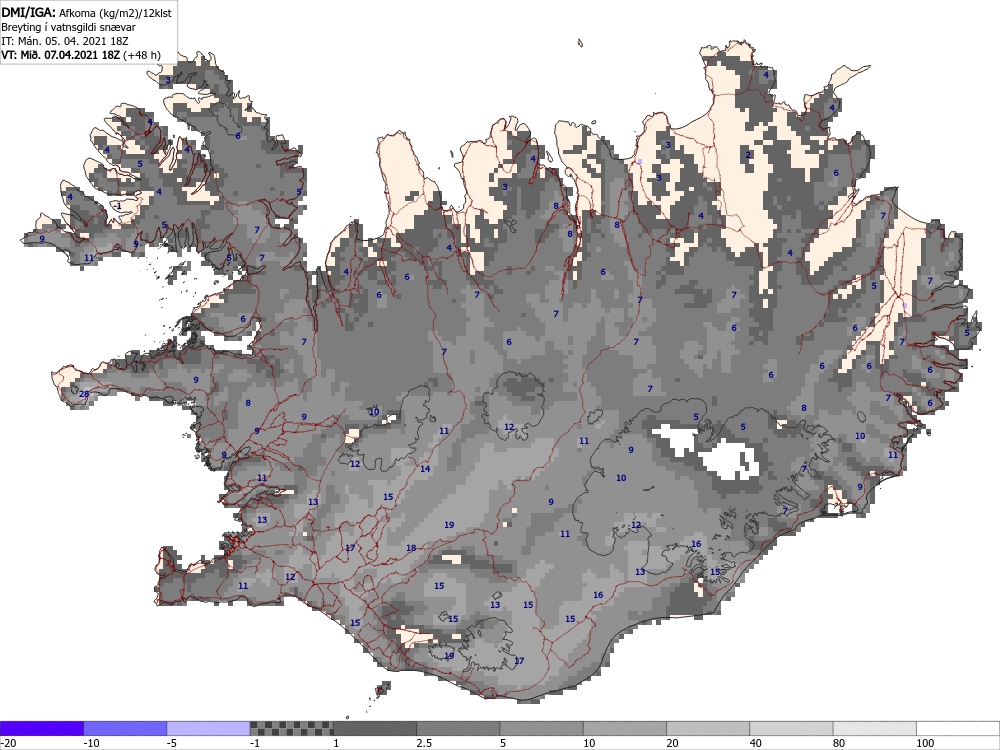Pick the light gray 20 to 40 legend swatch
This screenshot has width=1000, height=750.
click(708, 728)
